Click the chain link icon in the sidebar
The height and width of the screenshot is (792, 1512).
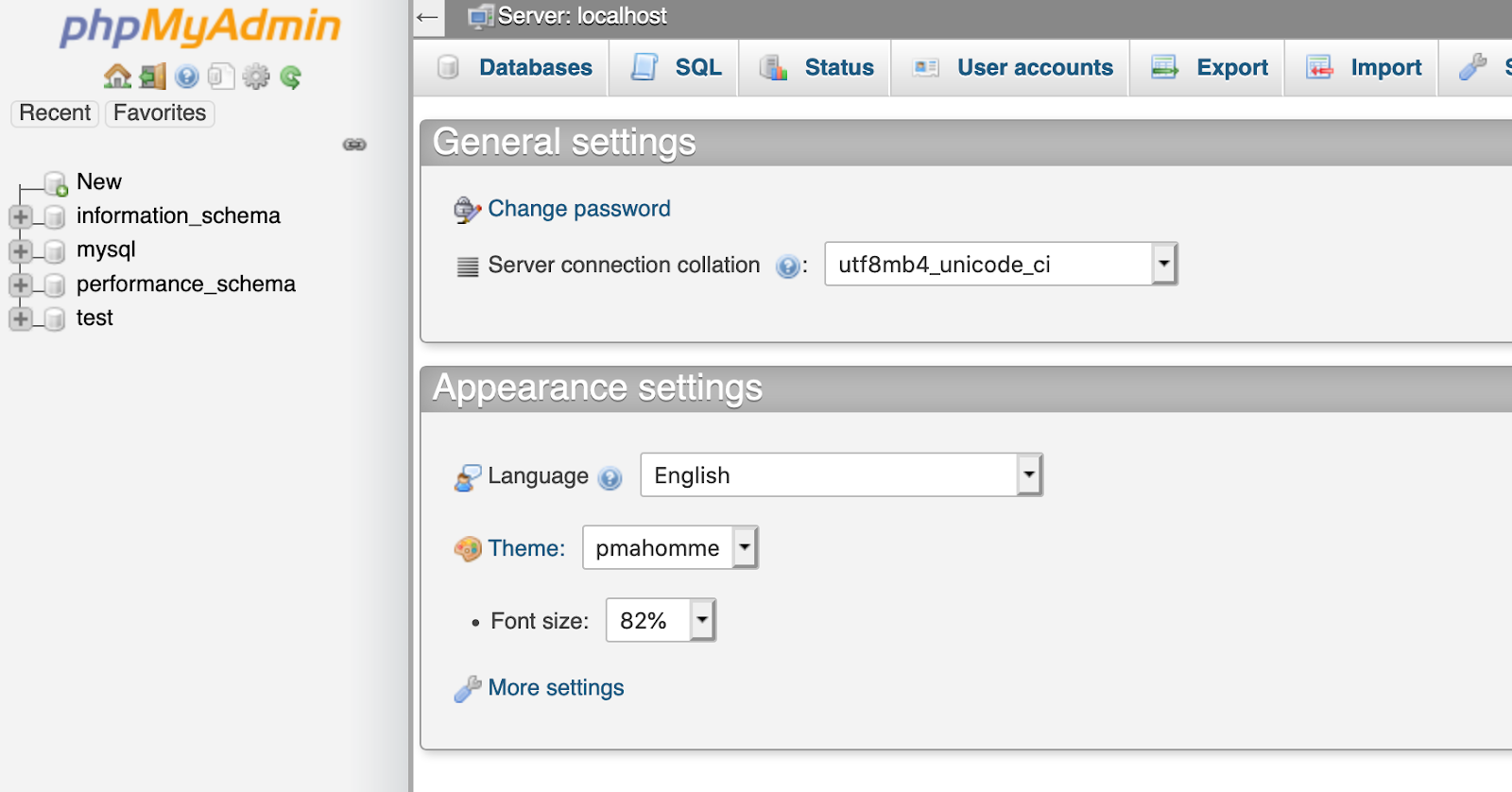tap(354, 145)
